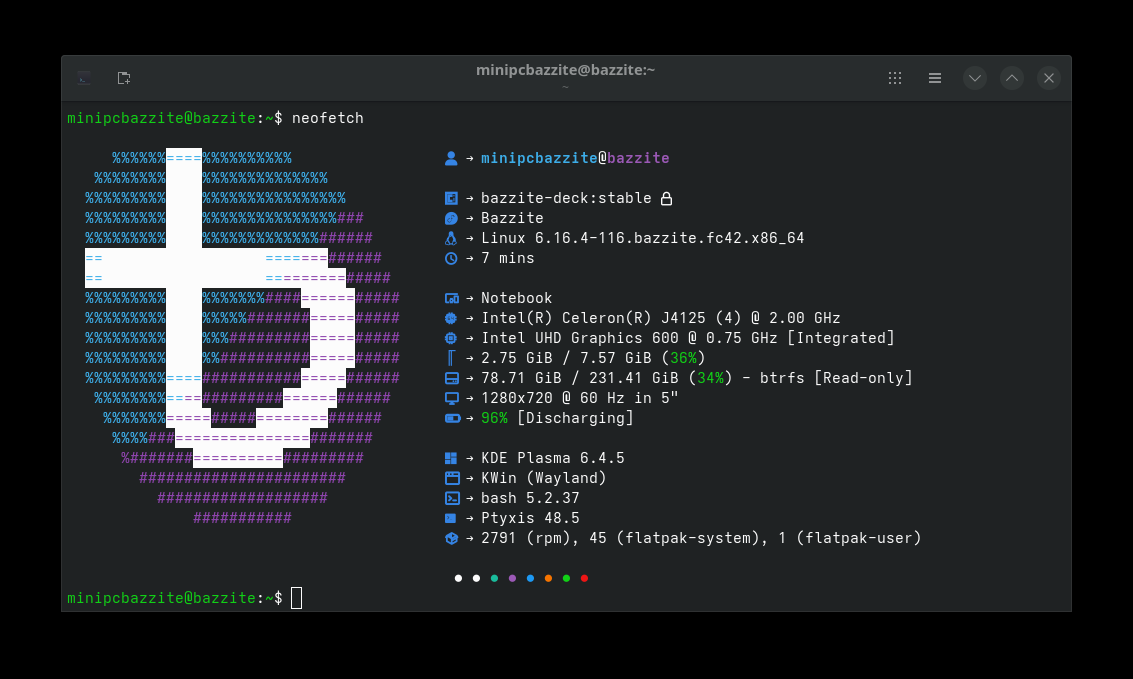Click the blue color dot
1133x679 pixels.
(x=530, y=578)
